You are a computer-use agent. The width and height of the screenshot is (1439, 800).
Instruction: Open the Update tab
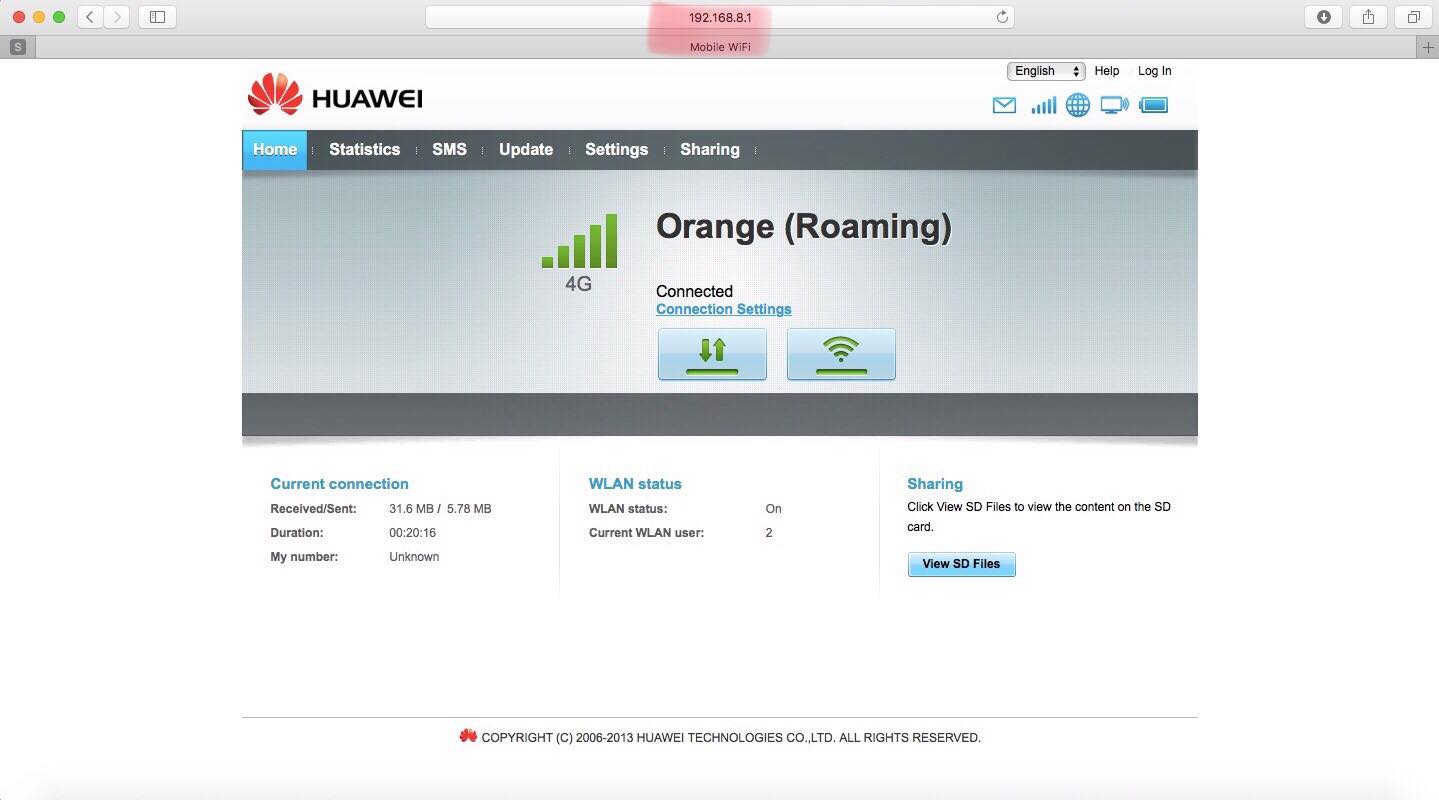coord(526,149)
